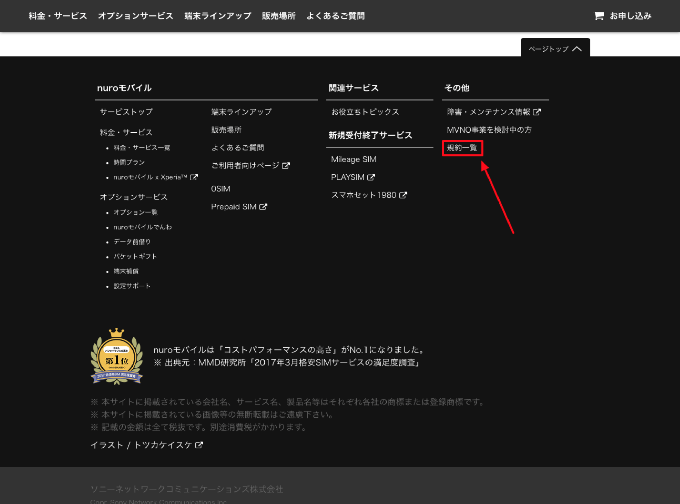Open the 設定サポート link
Viewport: 680px width, 504px height.
click(x=132, y=286)
